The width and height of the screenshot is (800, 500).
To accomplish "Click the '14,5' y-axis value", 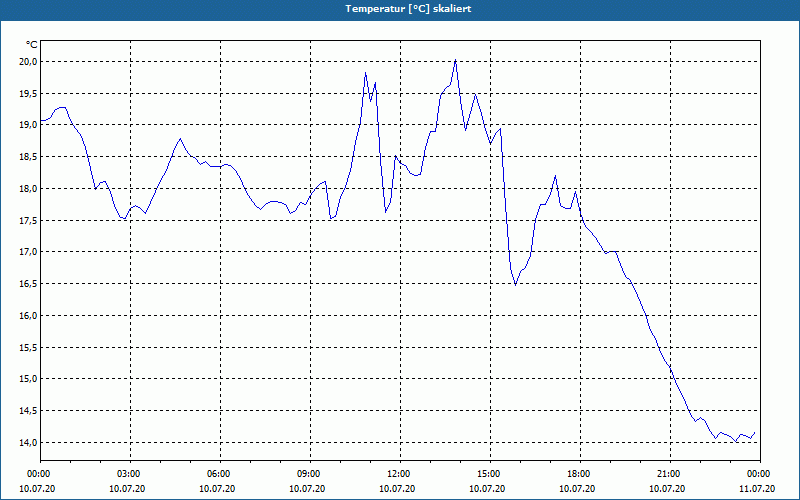I will pos(29,411).
